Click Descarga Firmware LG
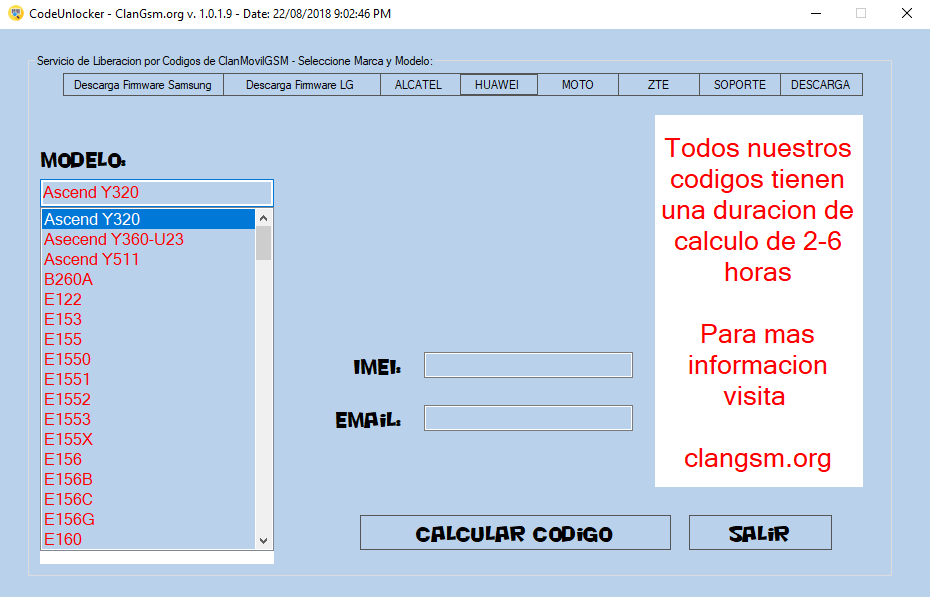Screen dimensions: 930x597 [x=301, y=84]
